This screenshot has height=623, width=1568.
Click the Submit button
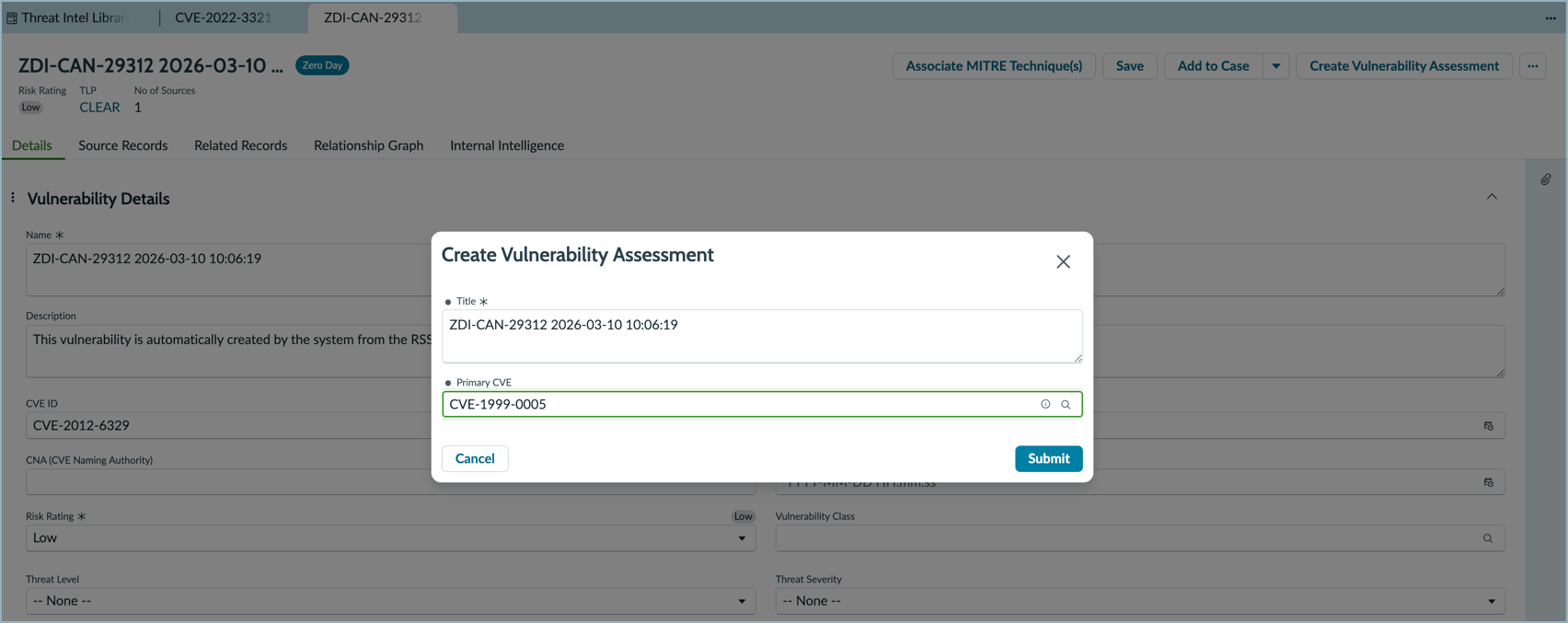[x=1048, y=458]
